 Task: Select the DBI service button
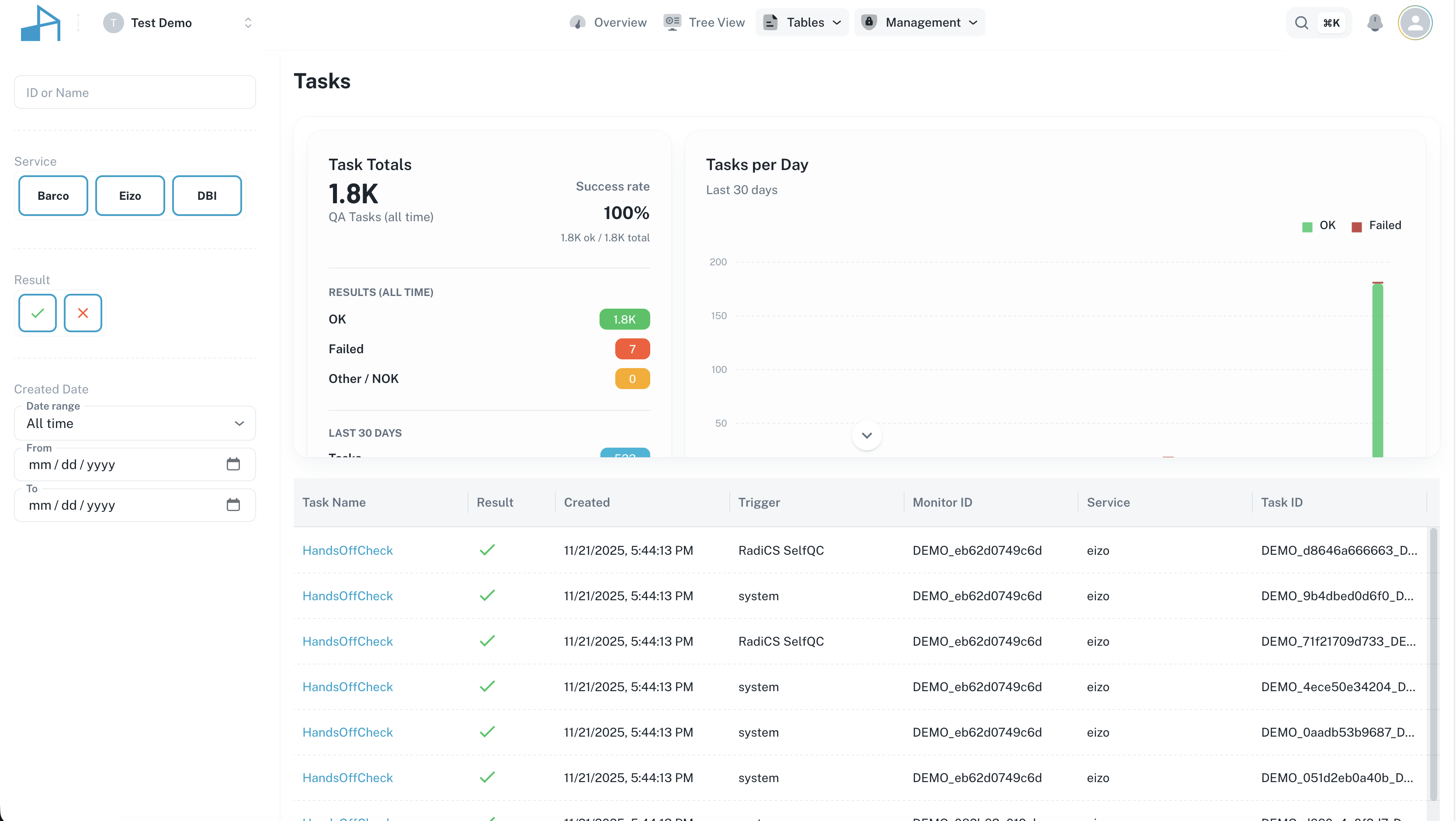[x=207, y=196]
